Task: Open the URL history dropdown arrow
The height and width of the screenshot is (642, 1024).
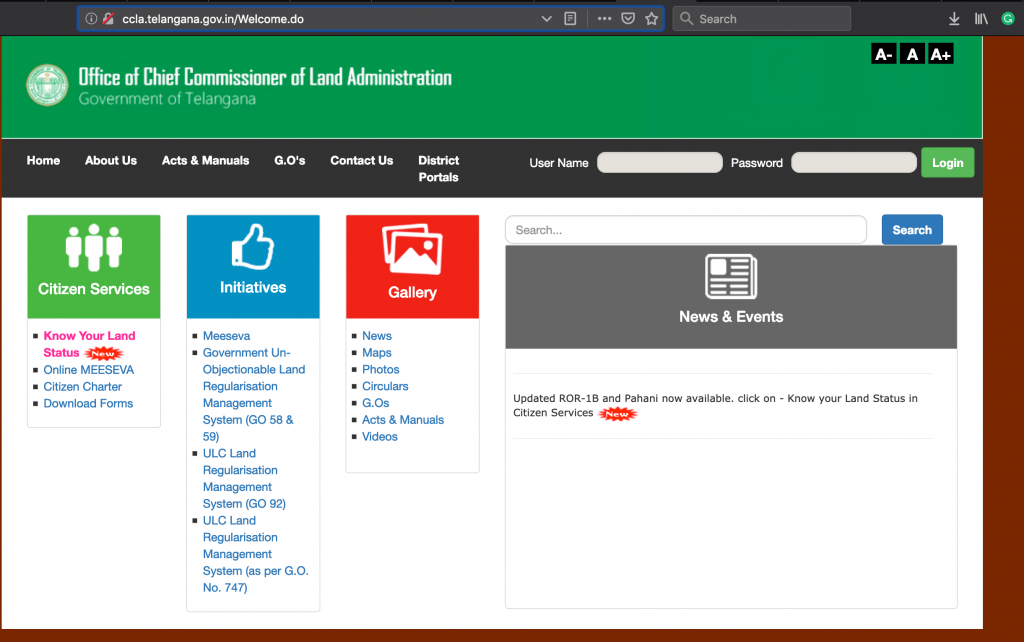Action: point(547,19)
